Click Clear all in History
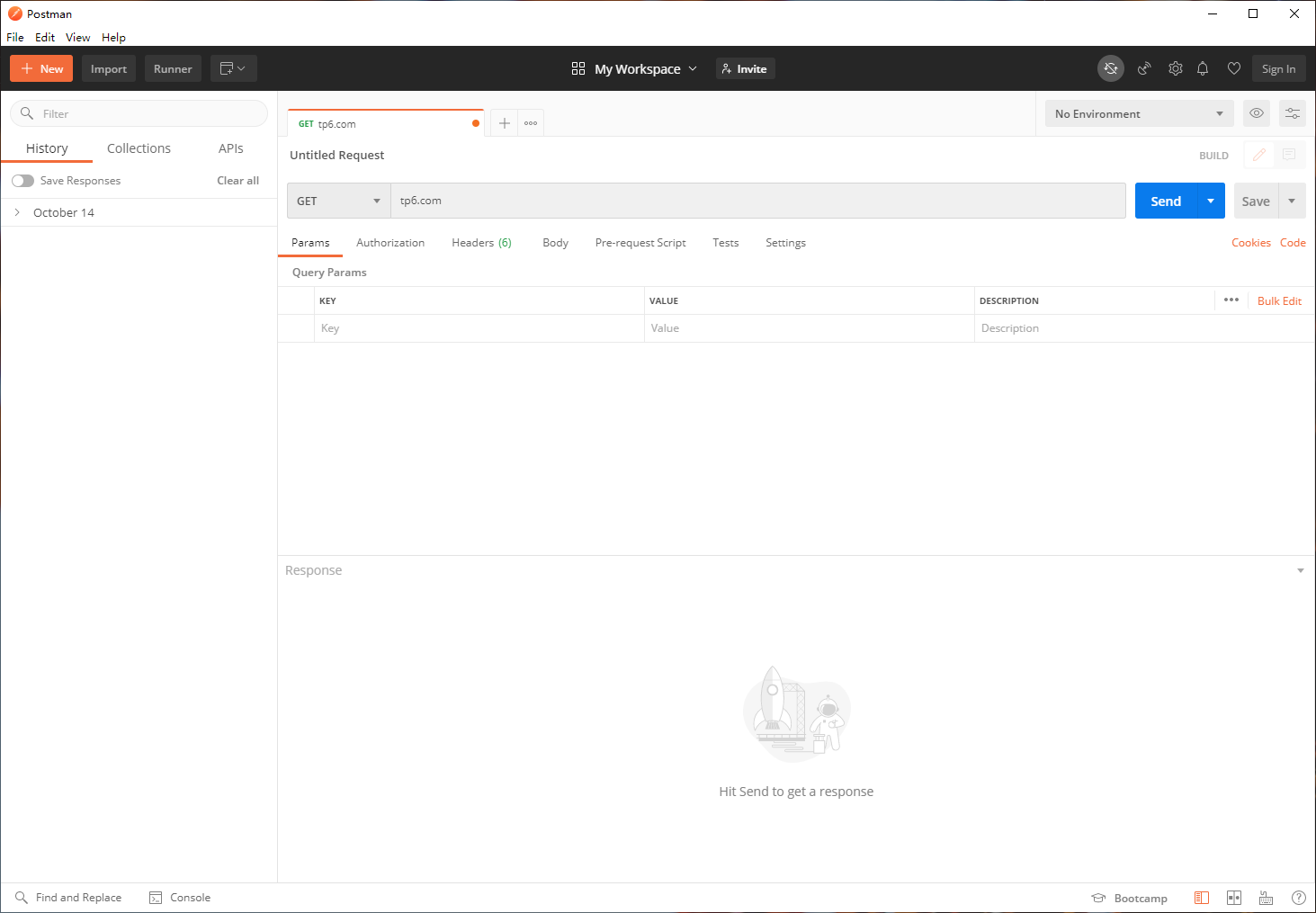Image resolution: width=1316 pixels, height=913 pixels. tap(237, 181)
